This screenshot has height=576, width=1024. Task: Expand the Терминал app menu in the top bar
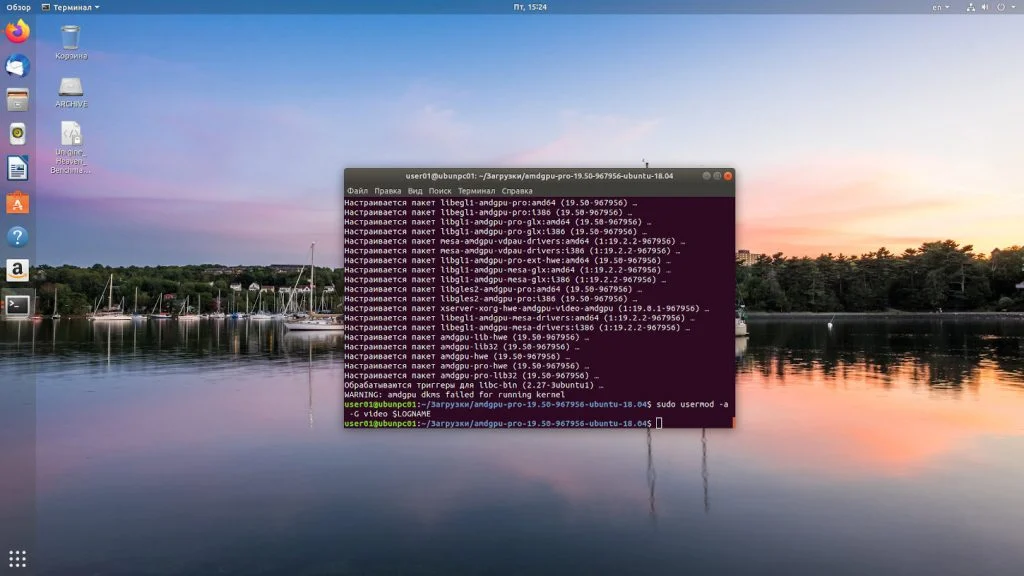pyautogui.click(x=71, y=7)
